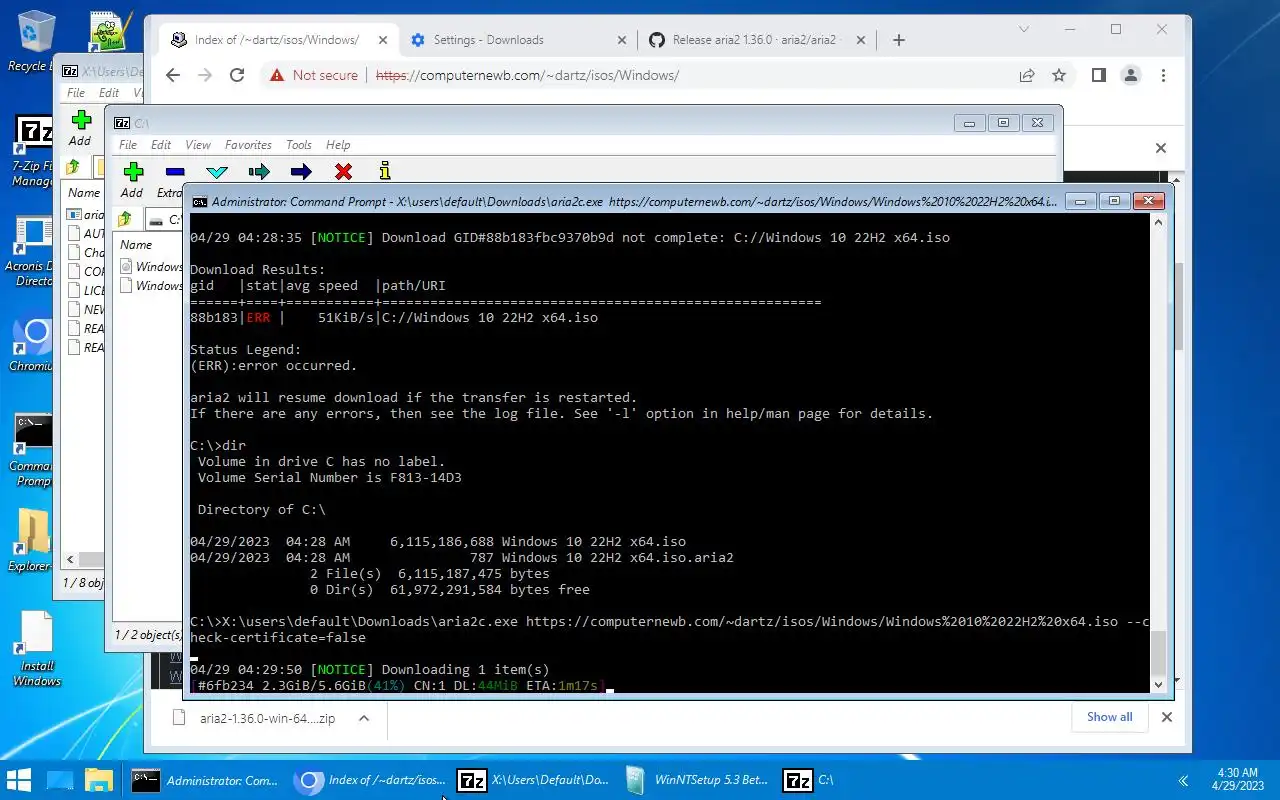Open the Chromium profile avatar
The height and width of the screenshot is (800, 1280).
click(1131, 75)
